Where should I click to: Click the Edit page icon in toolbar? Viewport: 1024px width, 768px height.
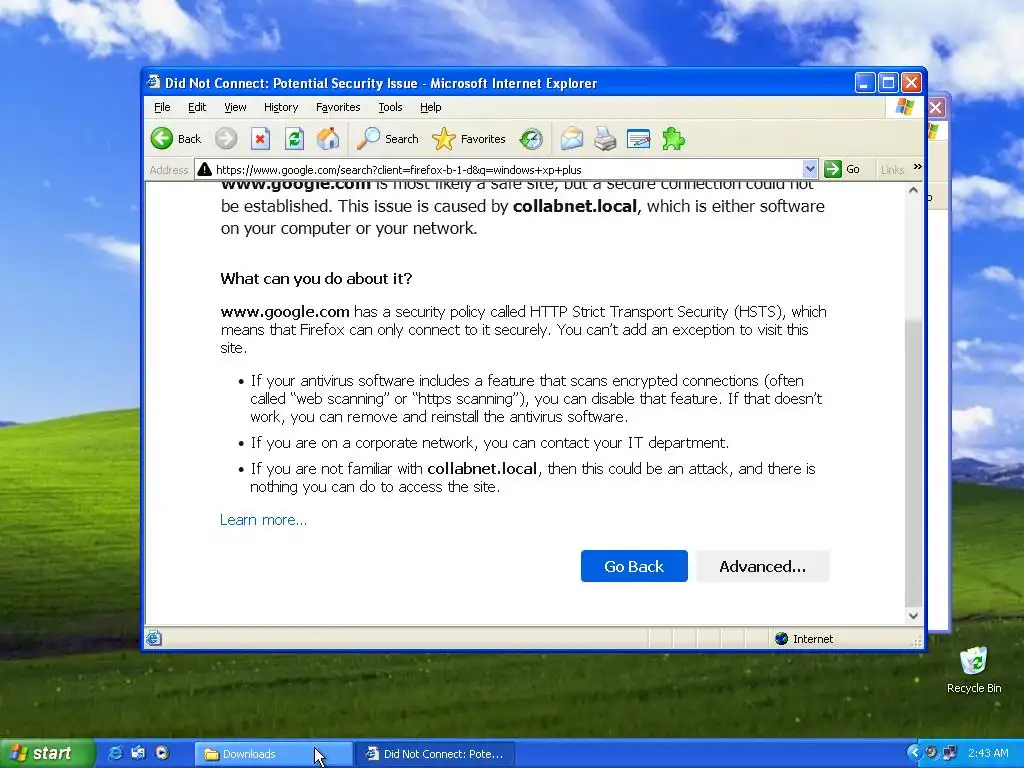(x=638, y=138)
